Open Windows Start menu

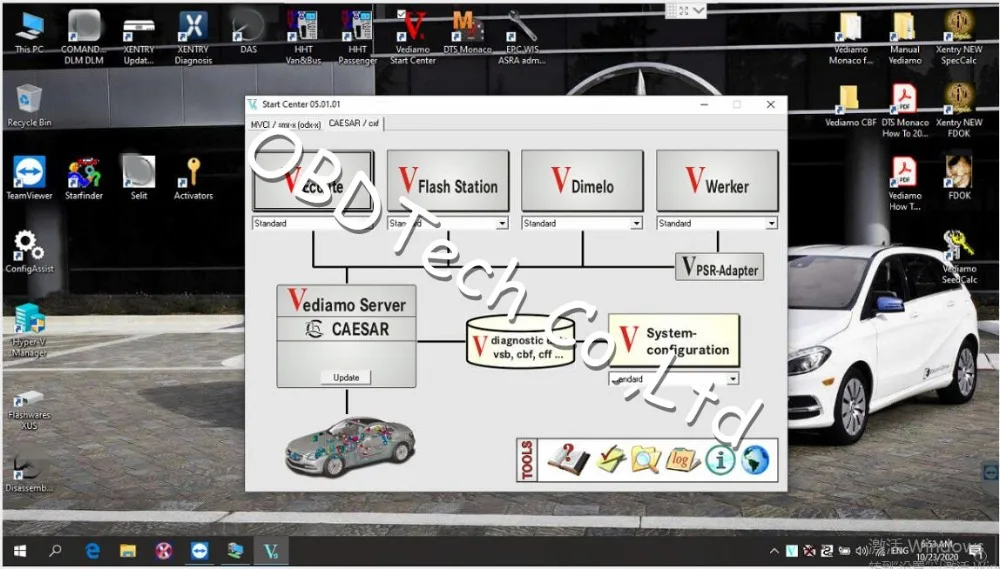(x=19, y=551)
